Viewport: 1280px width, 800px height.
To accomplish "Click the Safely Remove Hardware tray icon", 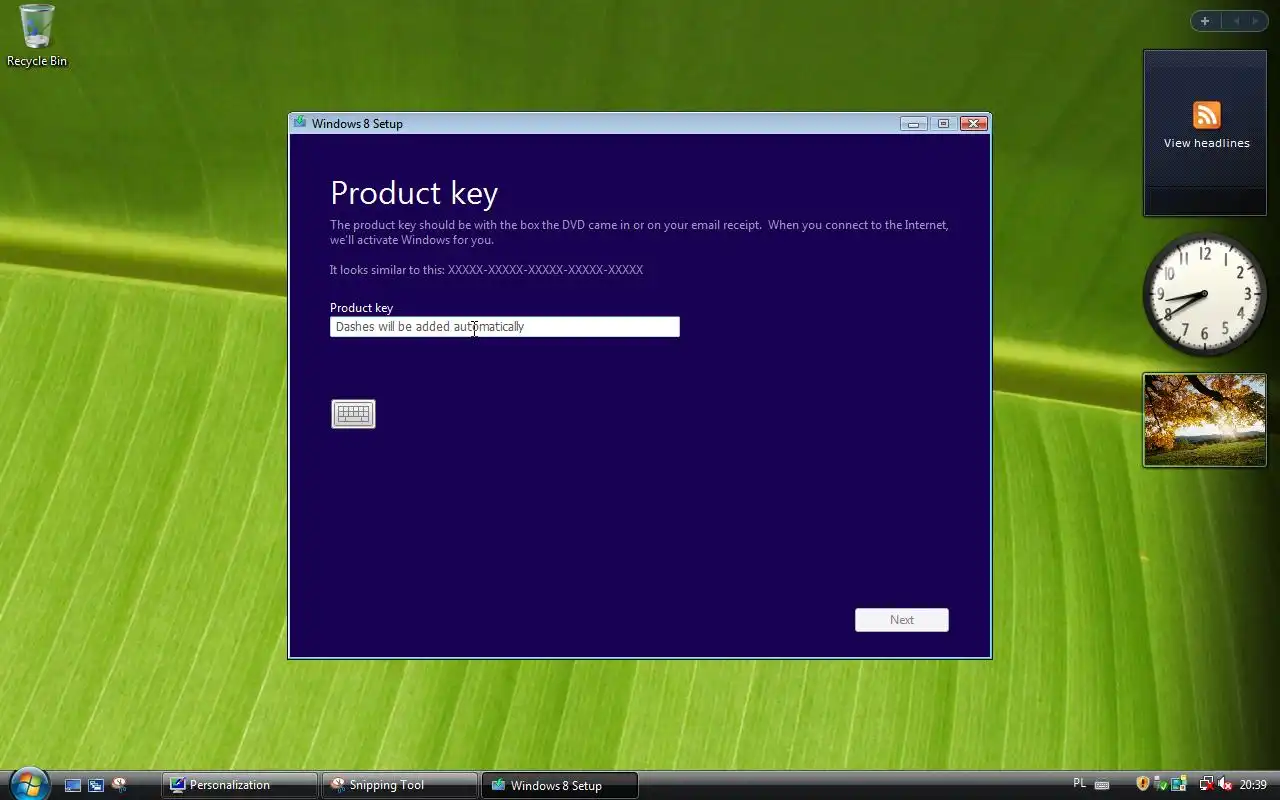I will click(1160, 784).
